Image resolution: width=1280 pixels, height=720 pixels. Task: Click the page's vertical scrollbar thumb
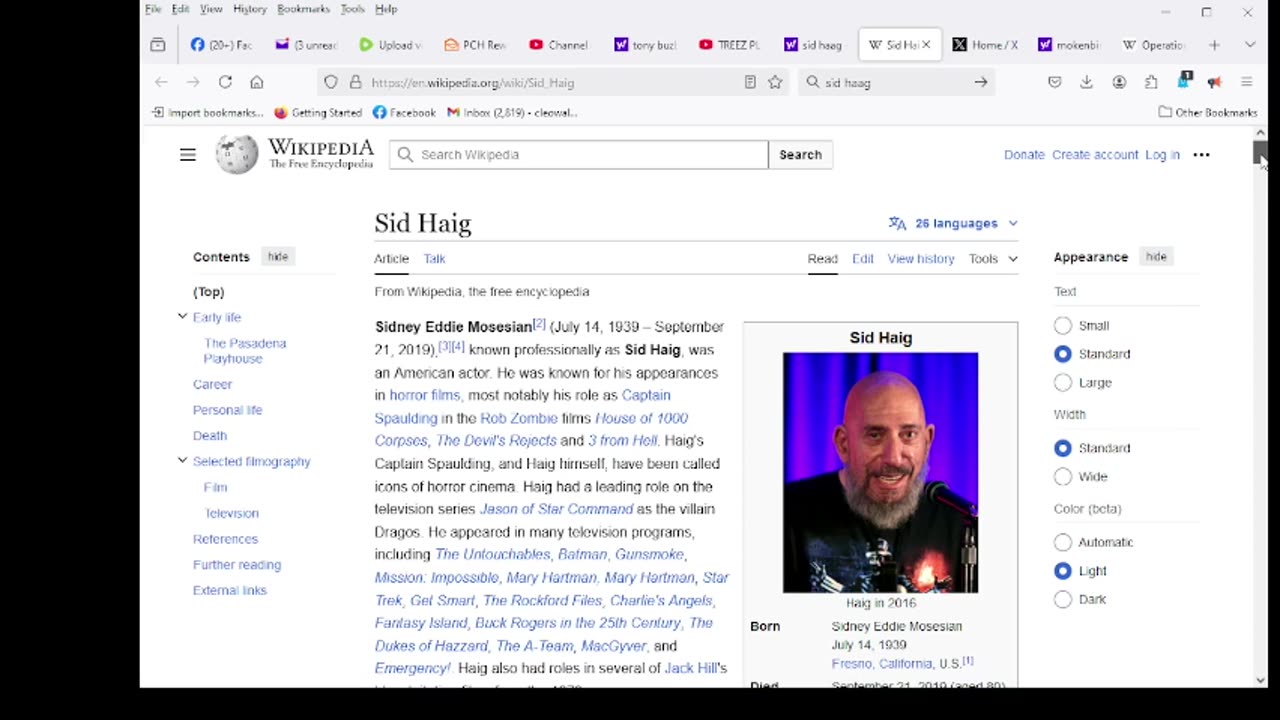point(1259,153)
